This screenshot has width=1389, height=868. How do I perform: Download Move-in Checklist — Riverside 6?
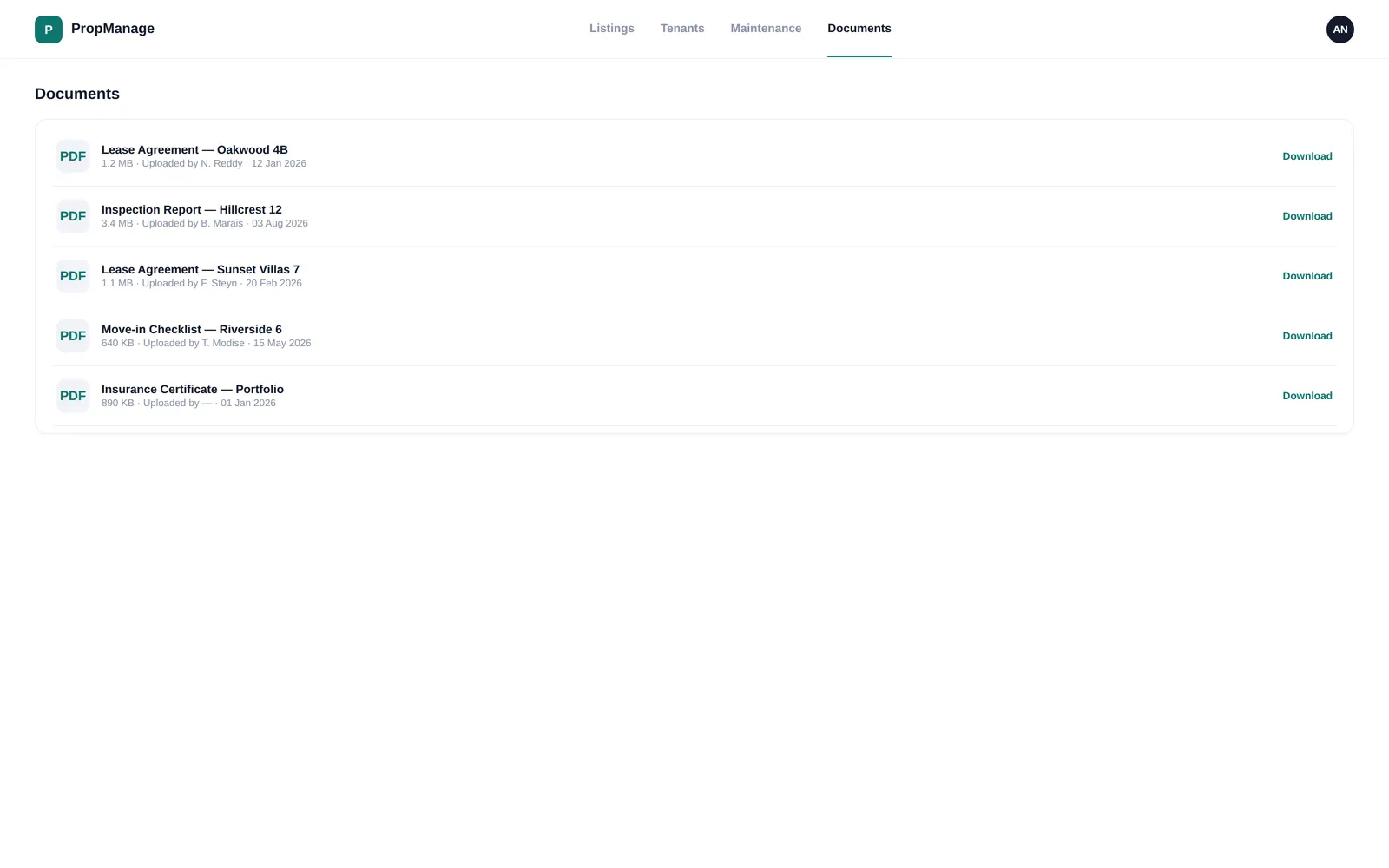pos(1307,336)
